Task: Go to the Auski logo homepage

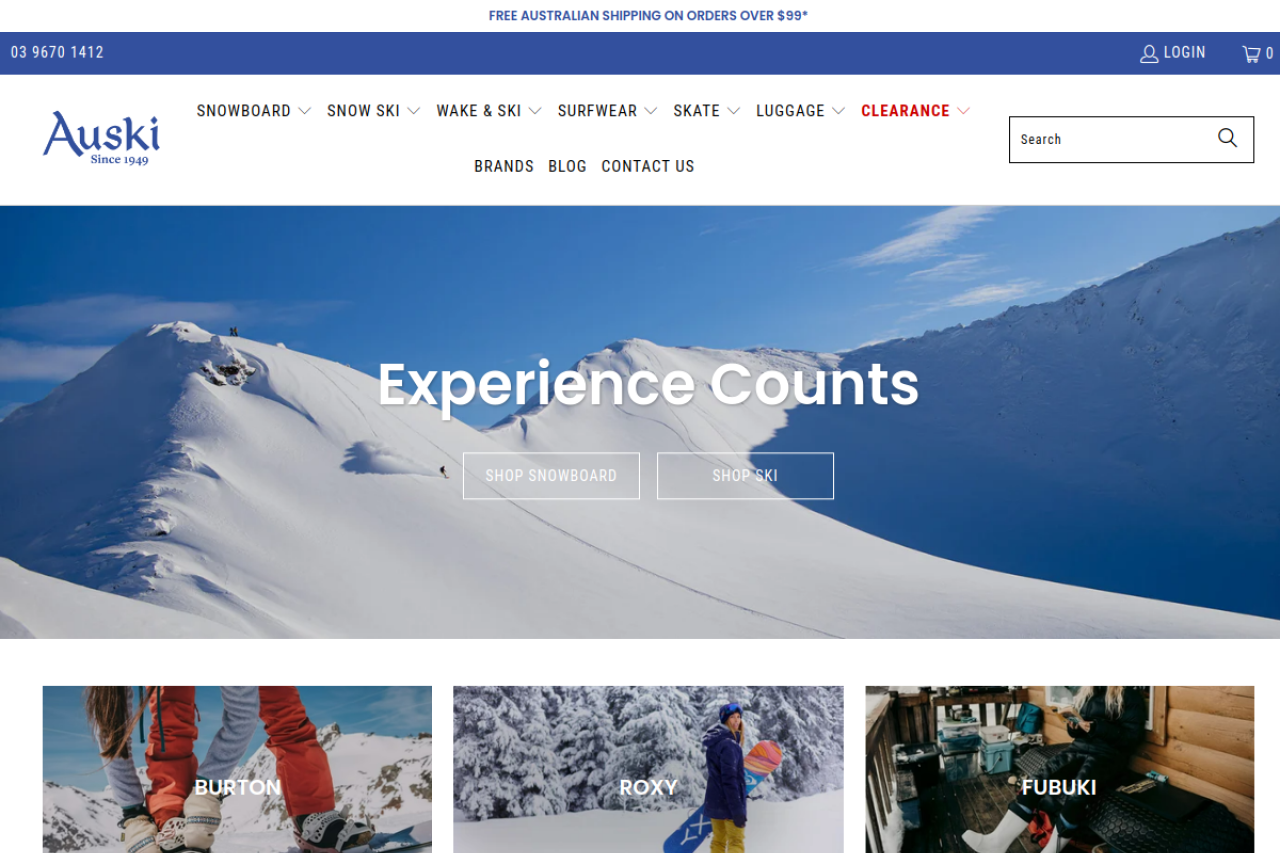Action: (x=101, y=138)
